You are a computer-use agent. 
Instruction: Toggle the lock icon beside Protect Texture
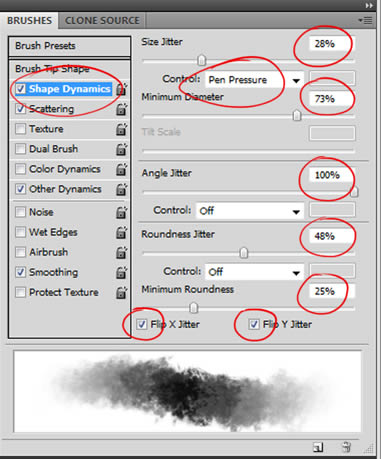[x=121, y=292]
